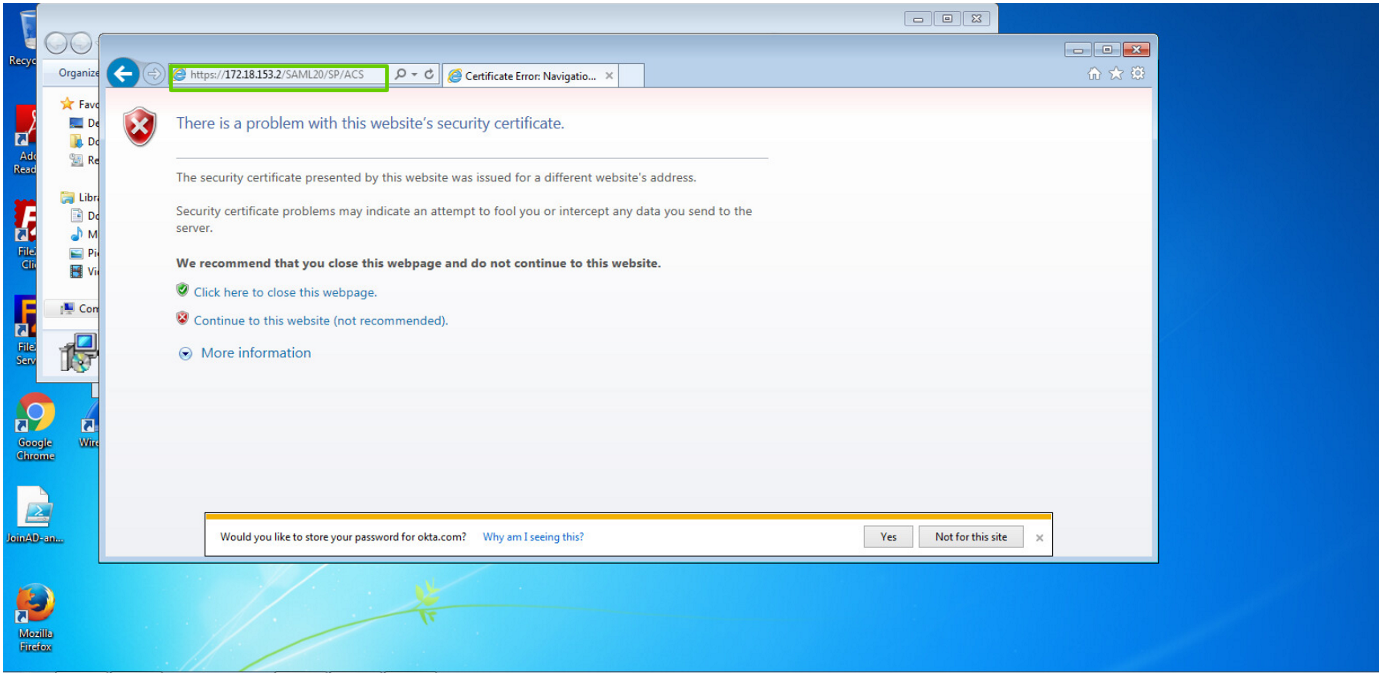Click 'Would you like to store your password' text
1382x673 pixels.
343,537
